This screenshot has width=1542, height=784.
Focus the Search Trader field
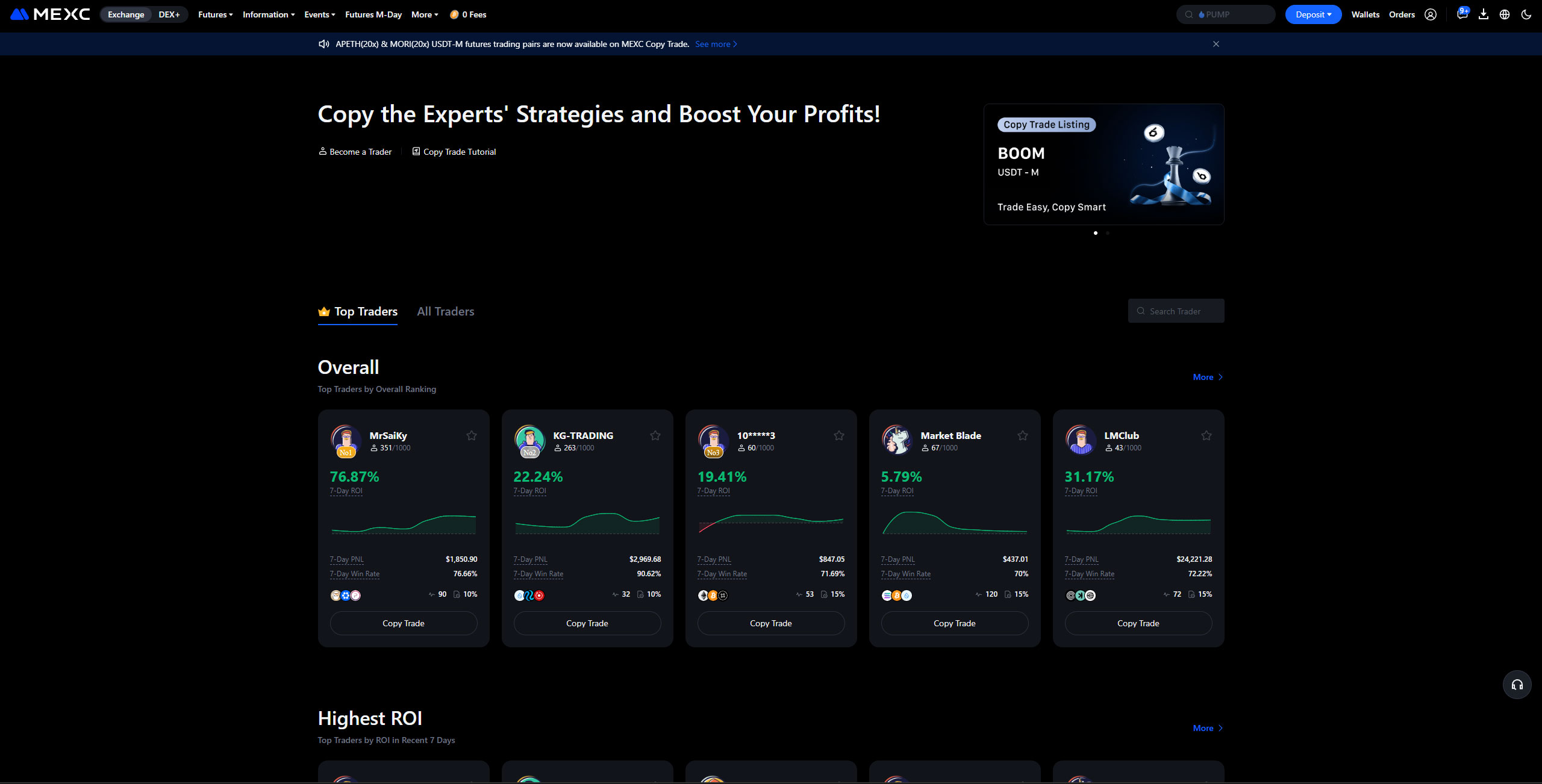coord(1176,311)
